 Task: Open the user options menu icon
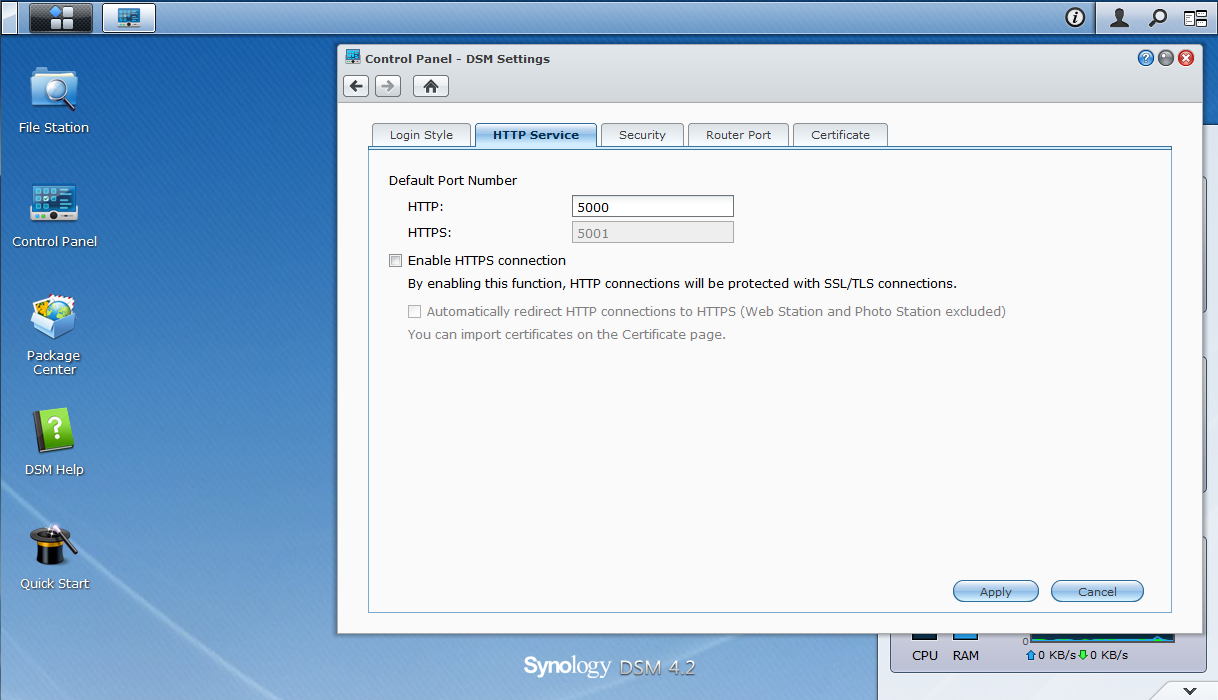(x=1120, y=17)
